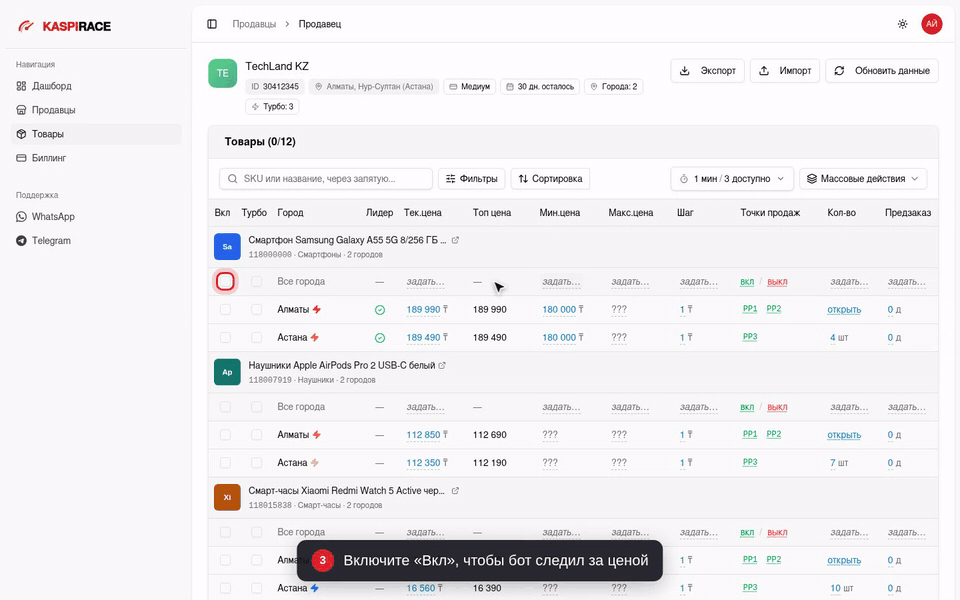Click "вкл" points of sale for Samsung Все города
Image resolution: width=960 pixels, height=600 pixels.
(x=747, y=282)
